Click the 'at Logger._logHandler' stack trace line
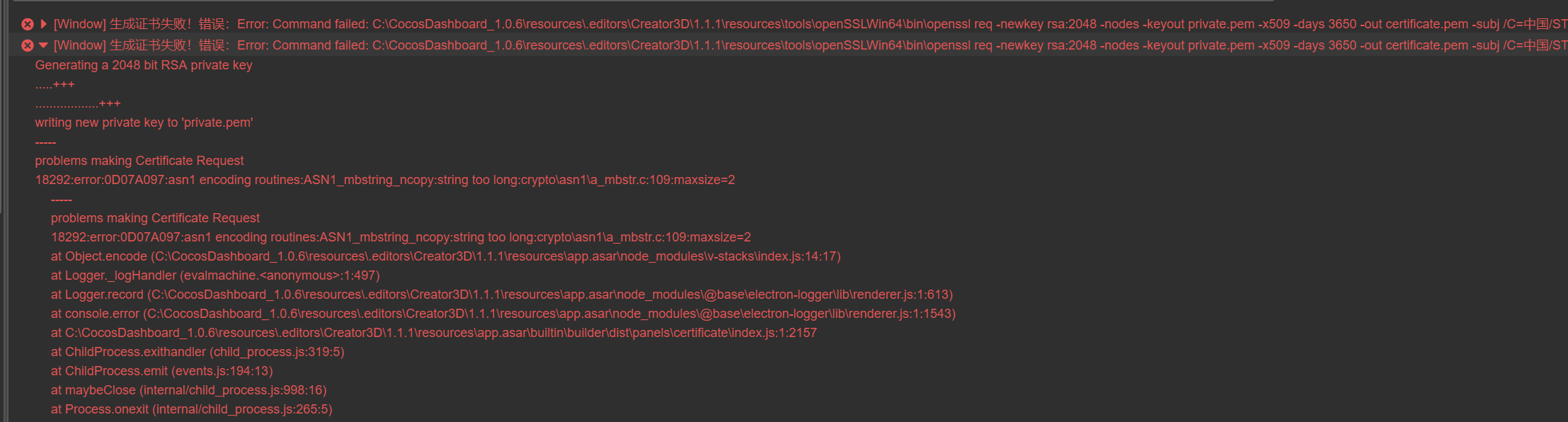 click(215, 275)
